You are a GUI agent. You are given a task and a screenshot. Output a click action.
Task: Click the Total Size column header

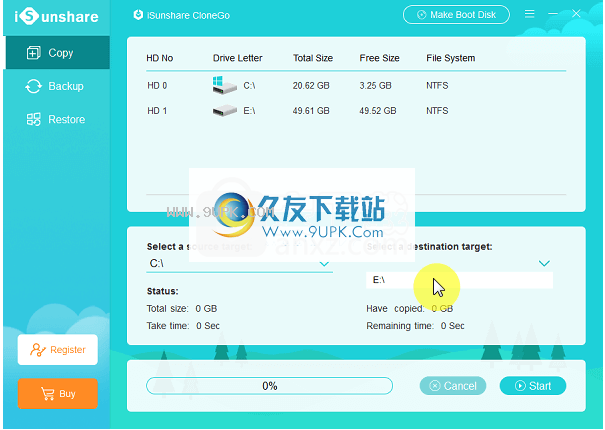313,58
